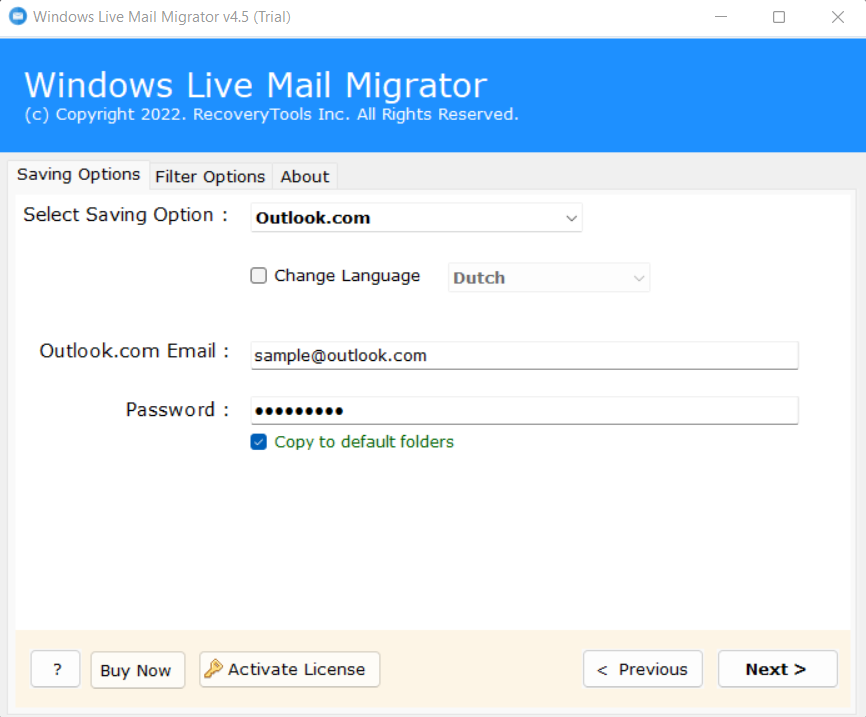Open the Dutch language dropdown

[548, 277]
